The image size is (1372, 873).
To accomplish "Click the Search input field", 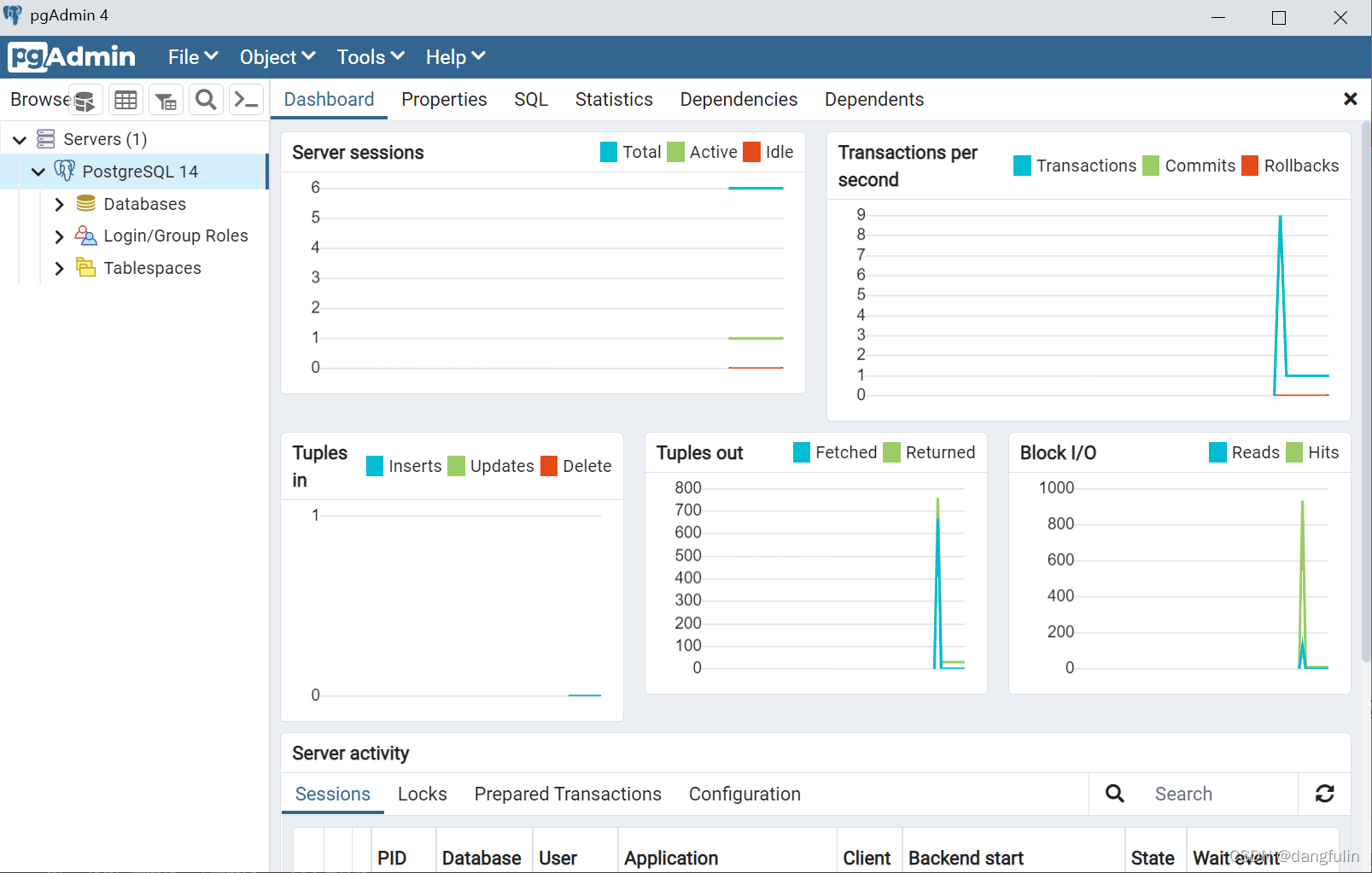I will (x=1219, y=794).
